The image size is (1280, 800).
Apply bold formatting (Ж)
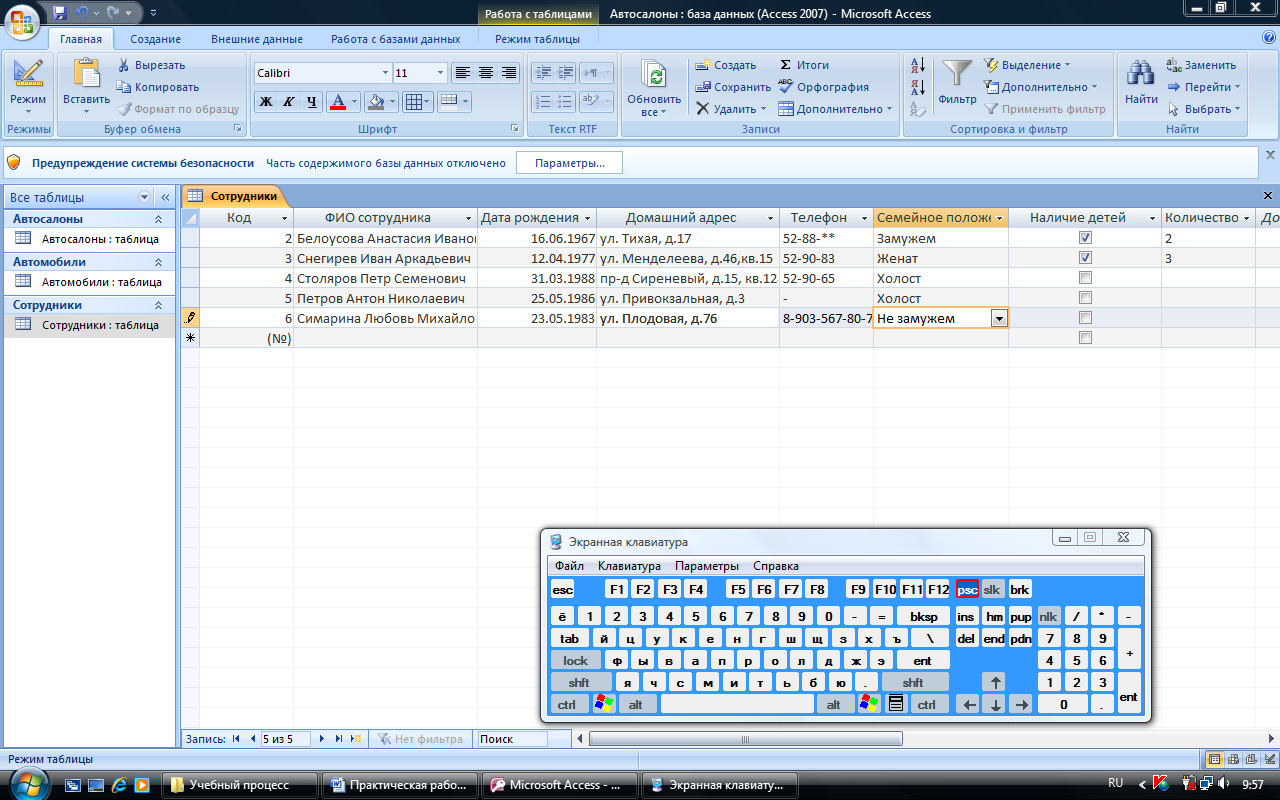(265, 101)
